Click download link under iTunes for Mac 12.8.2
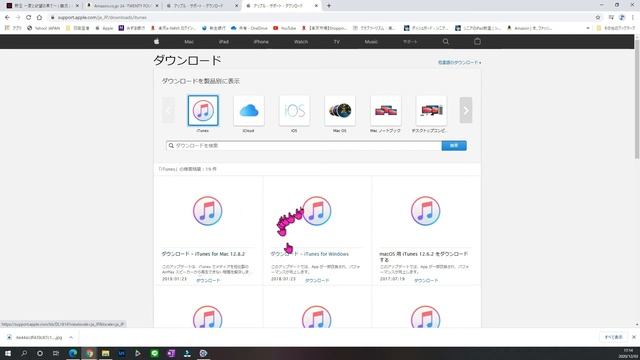The width and height of the screenshot is (640, 360). pos(208,280)
